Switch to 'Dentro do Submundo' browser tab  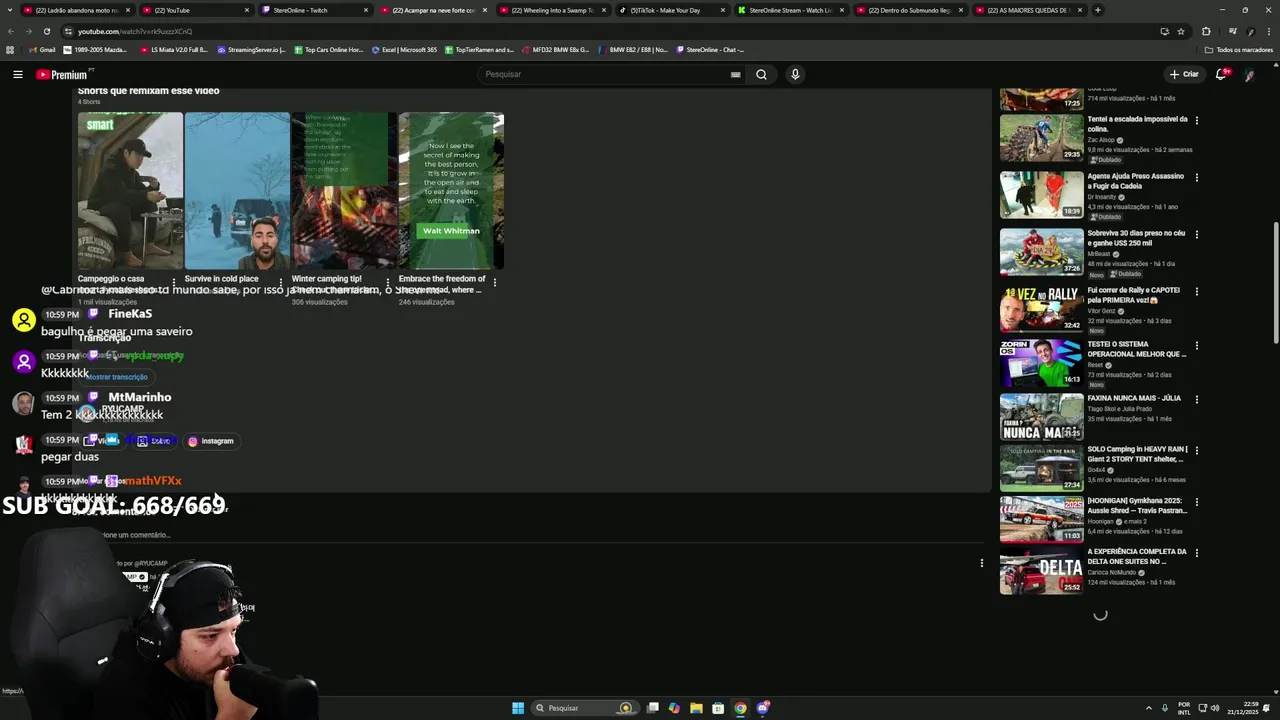tap(909, 10)
